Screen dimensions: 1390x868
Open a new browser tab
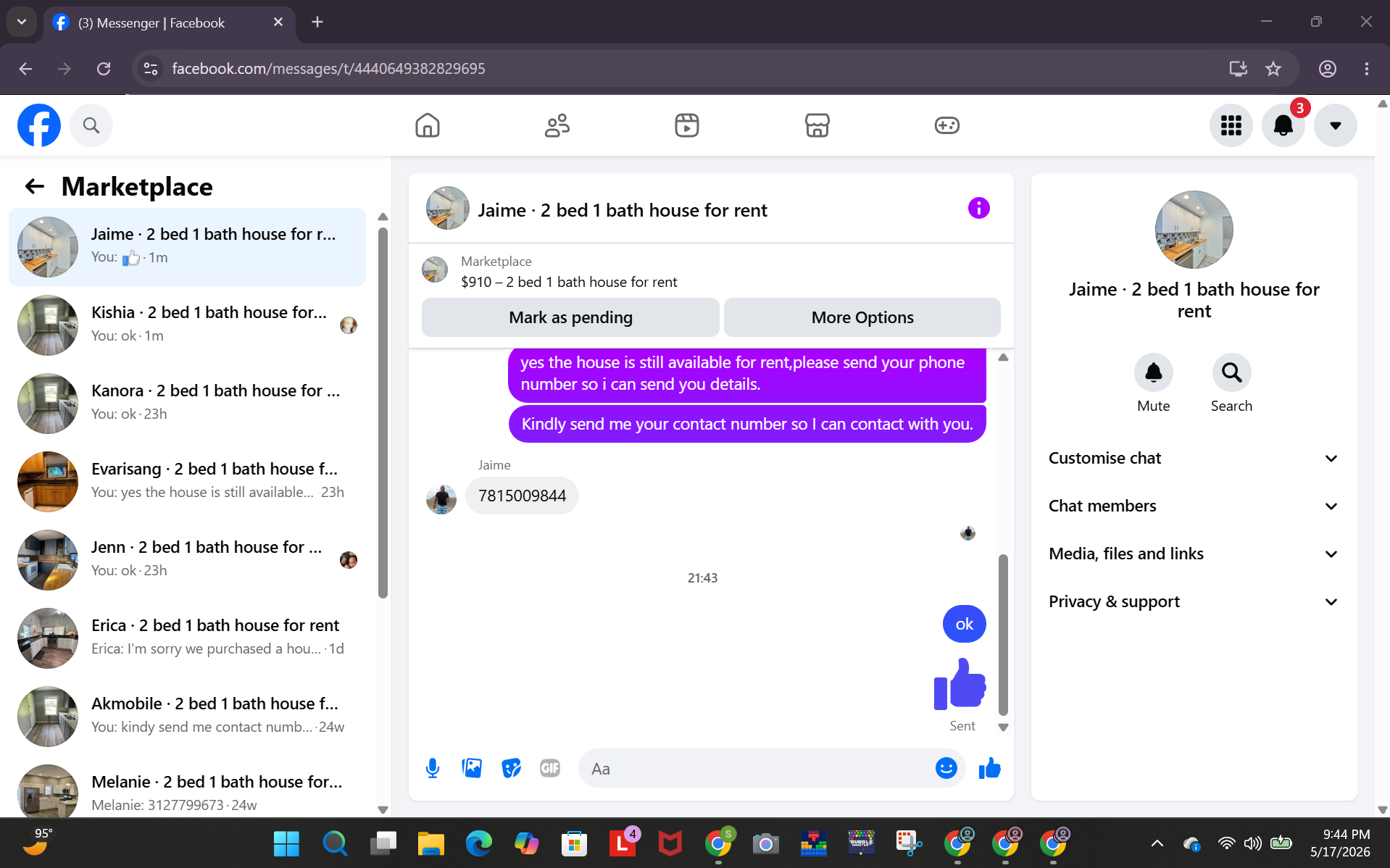(x=317, y=22)
